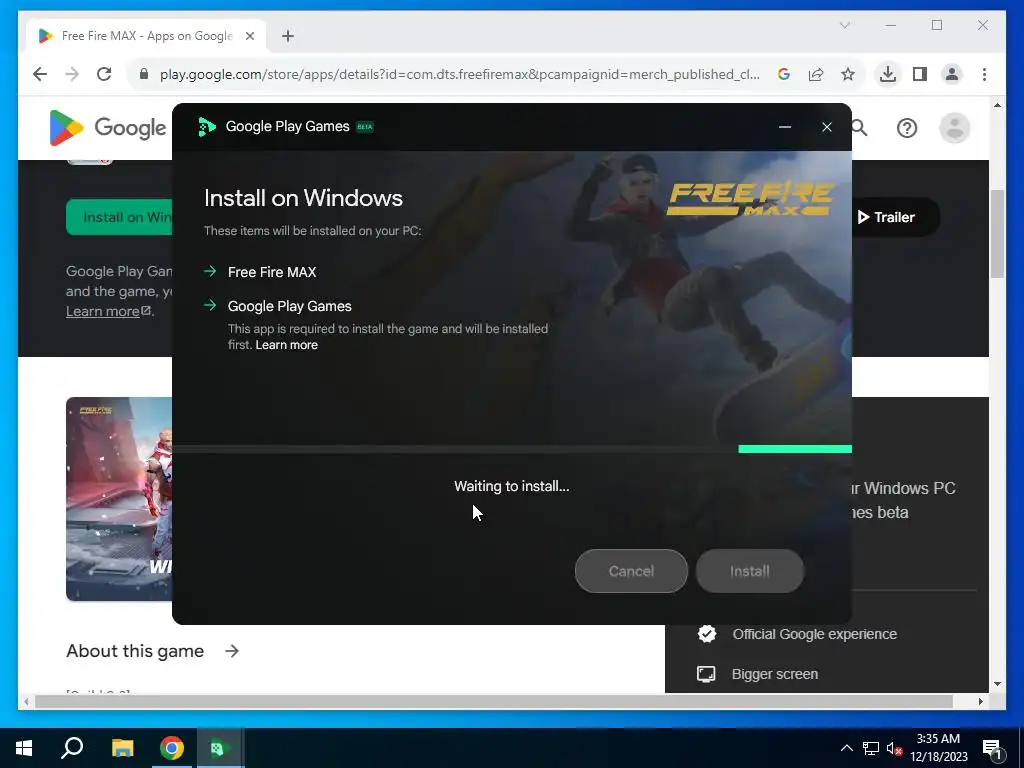Open game screenshot thumbnail

119,499
